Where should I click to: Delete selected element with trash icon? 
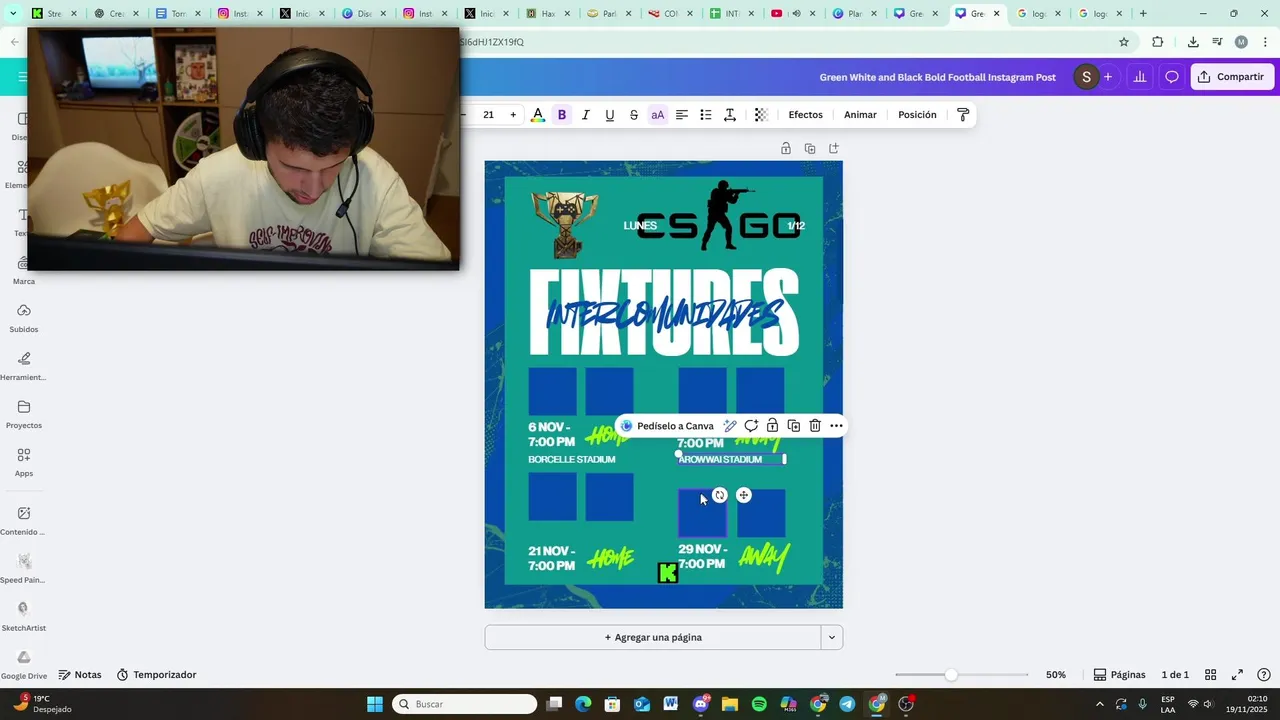coord(815,426)
